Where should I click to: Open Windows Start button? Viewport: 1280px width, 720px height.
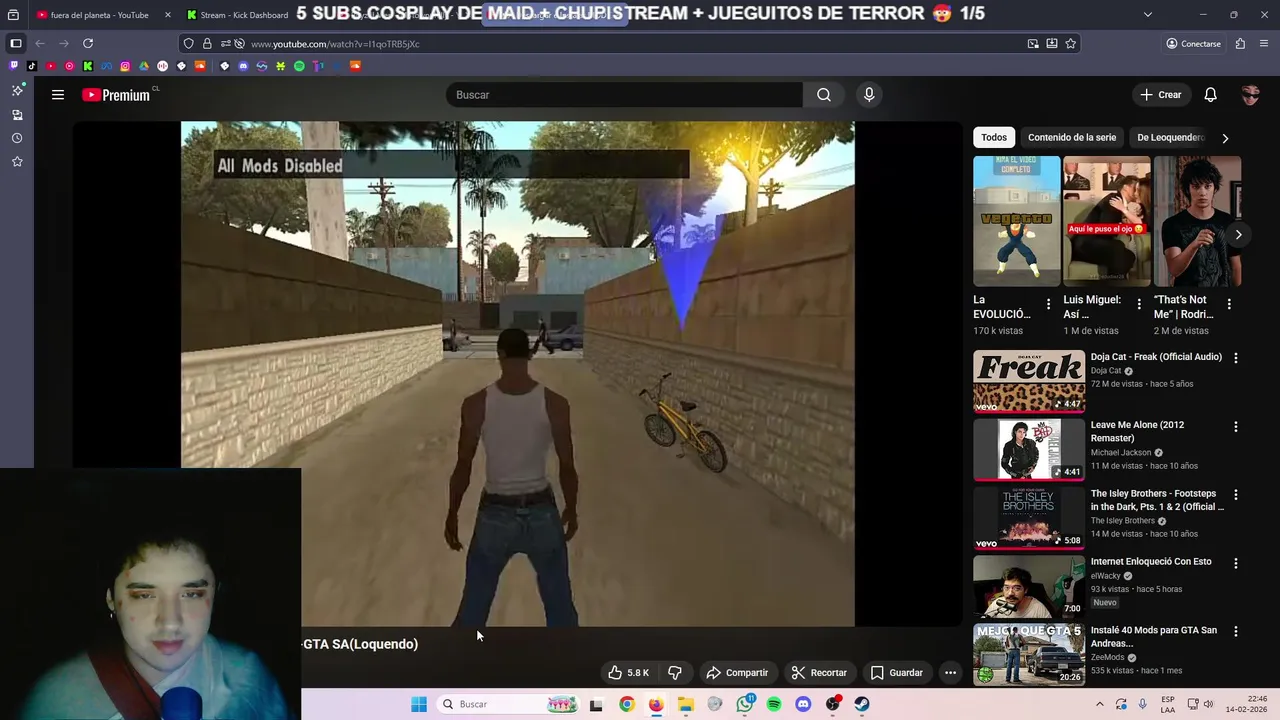[x=419, y=704]
